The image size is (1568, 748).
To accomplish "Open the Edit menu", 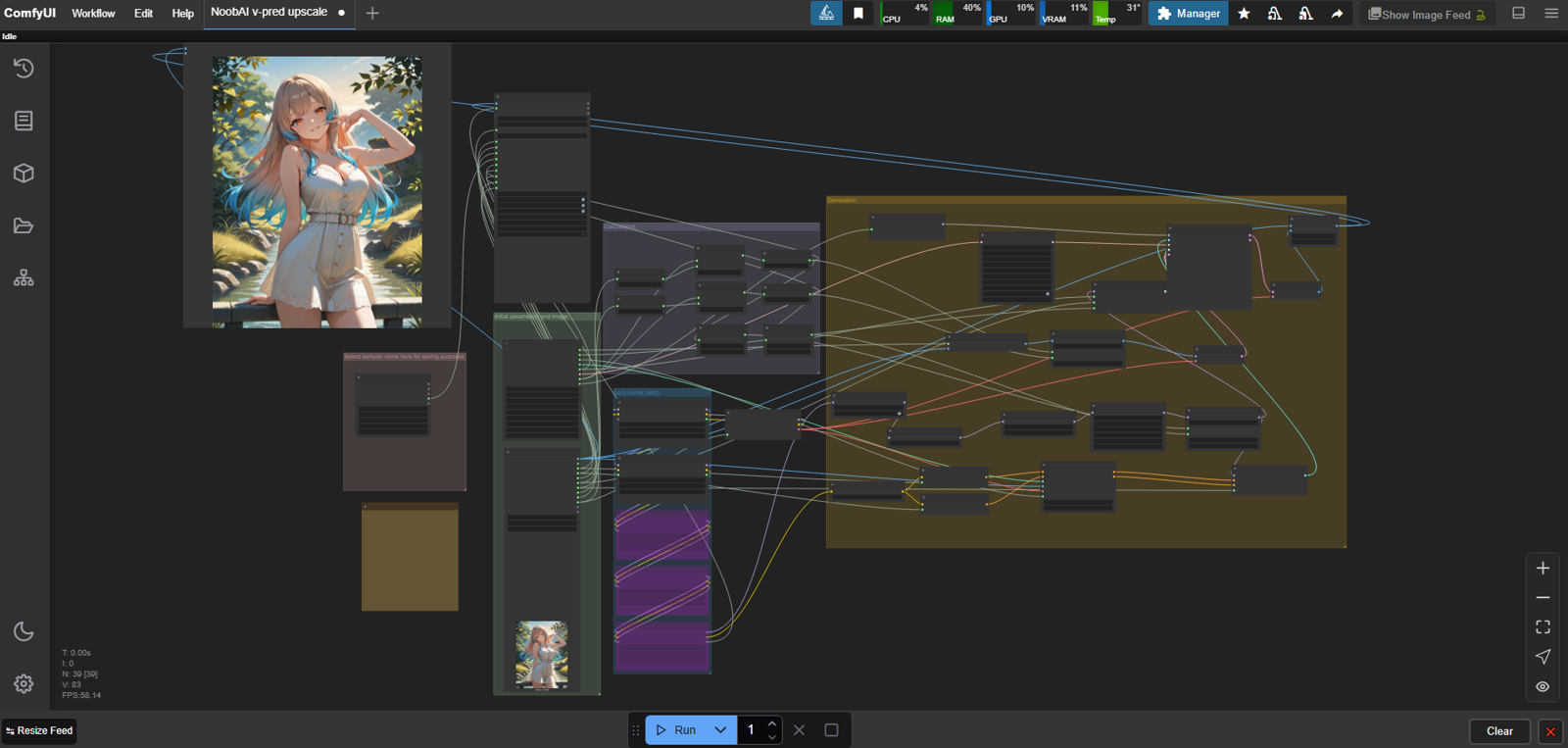I will [x=143, y=14].
